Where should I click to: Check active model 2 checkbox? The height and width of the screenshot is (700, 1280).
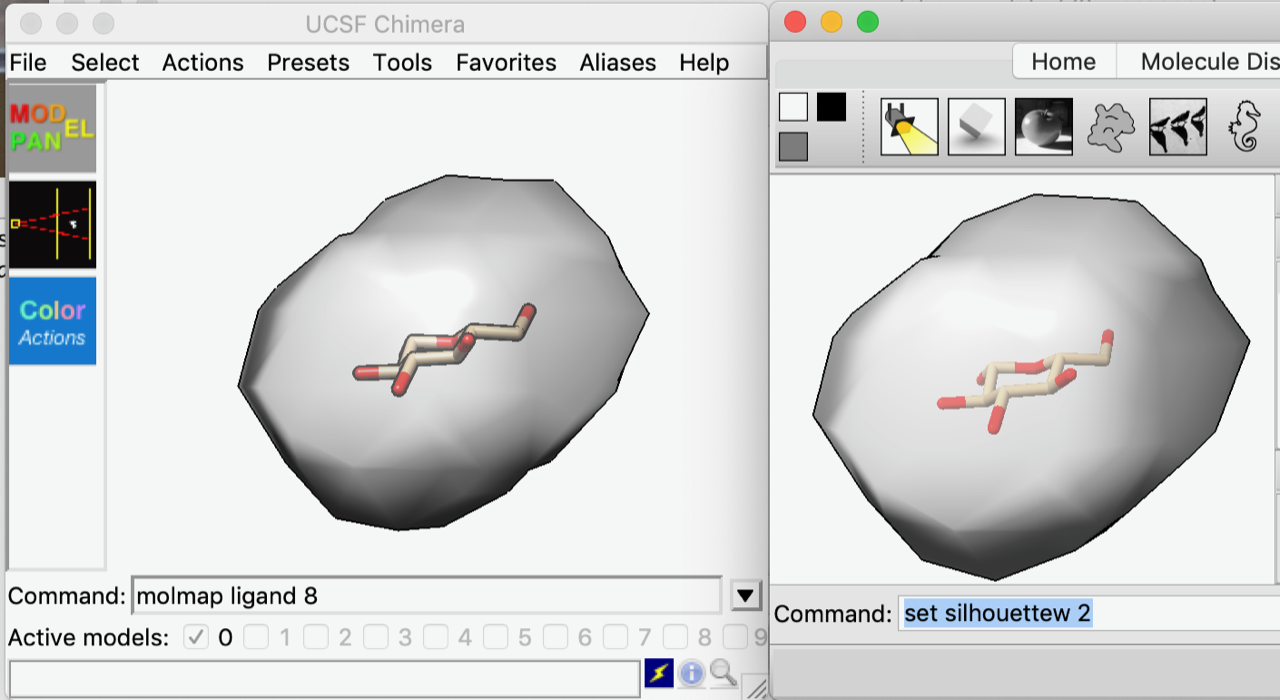(316, 637)
